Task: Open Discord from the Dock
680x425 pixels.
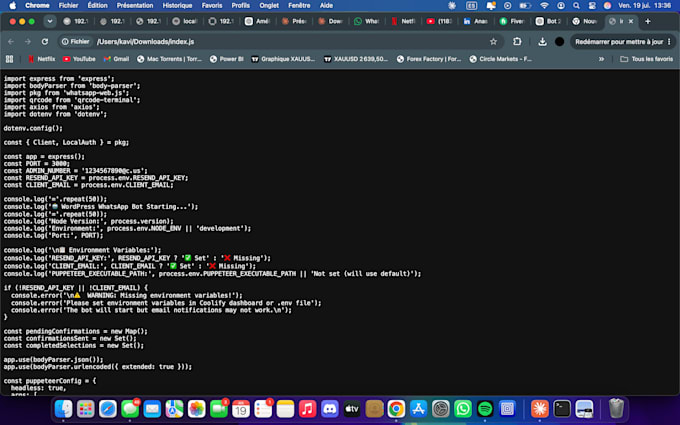Action: tap(330, 409)
